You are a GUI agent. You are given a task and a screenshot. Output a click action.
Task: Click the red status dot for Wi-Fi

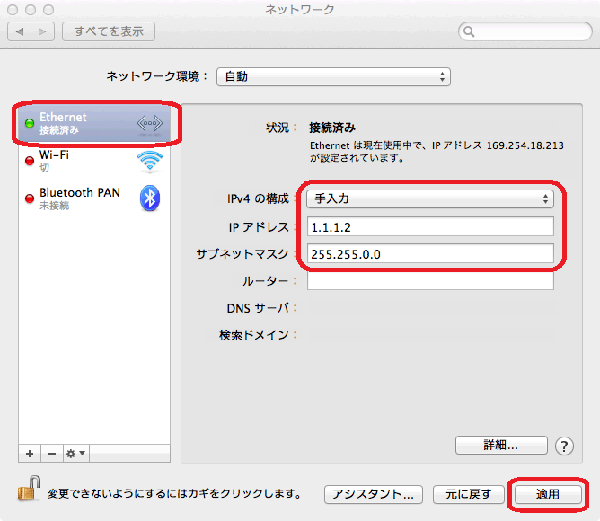click(29, 161)
